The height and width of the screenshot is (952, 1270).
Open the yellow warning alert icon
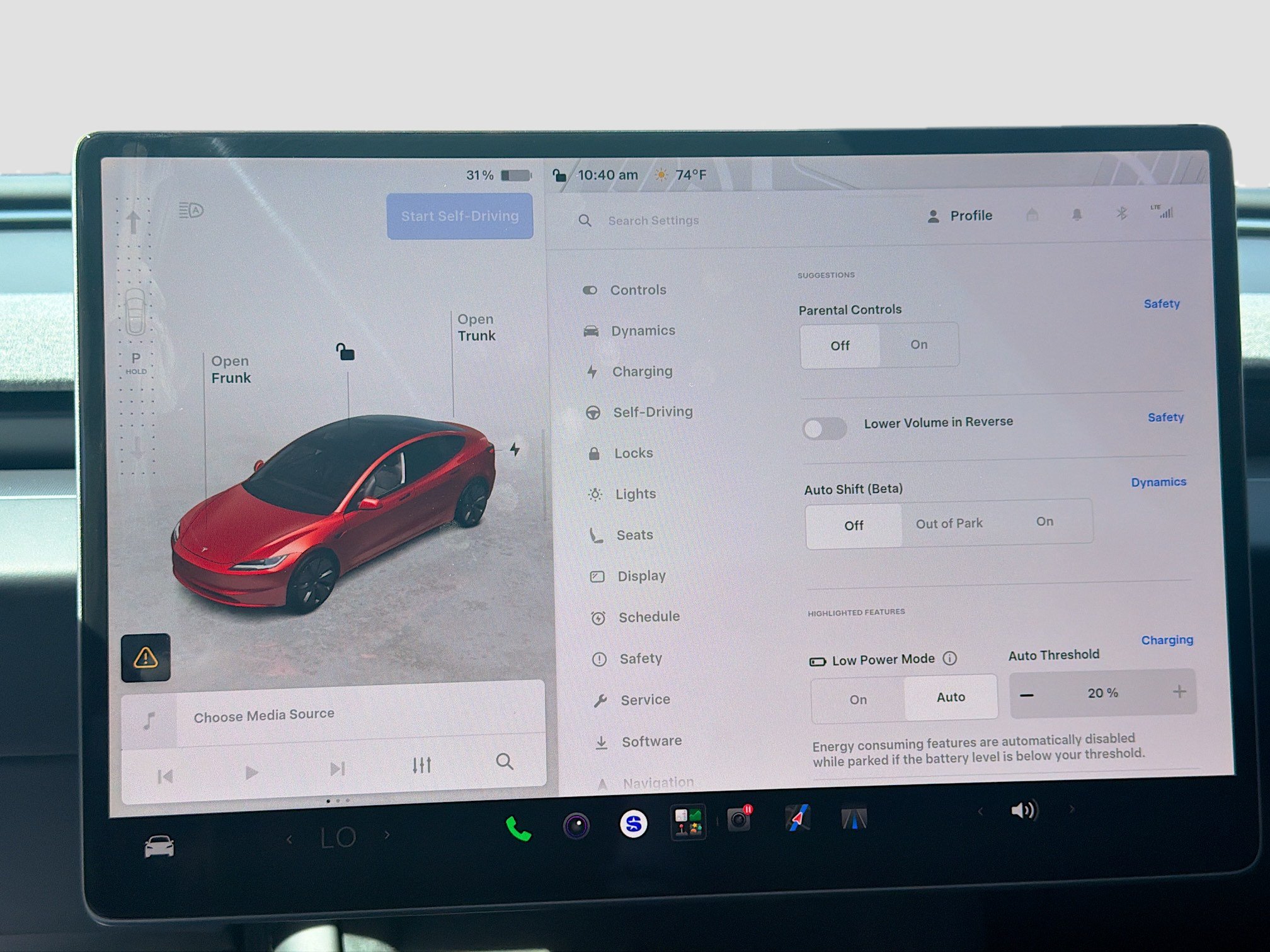(x=146, y=657)
